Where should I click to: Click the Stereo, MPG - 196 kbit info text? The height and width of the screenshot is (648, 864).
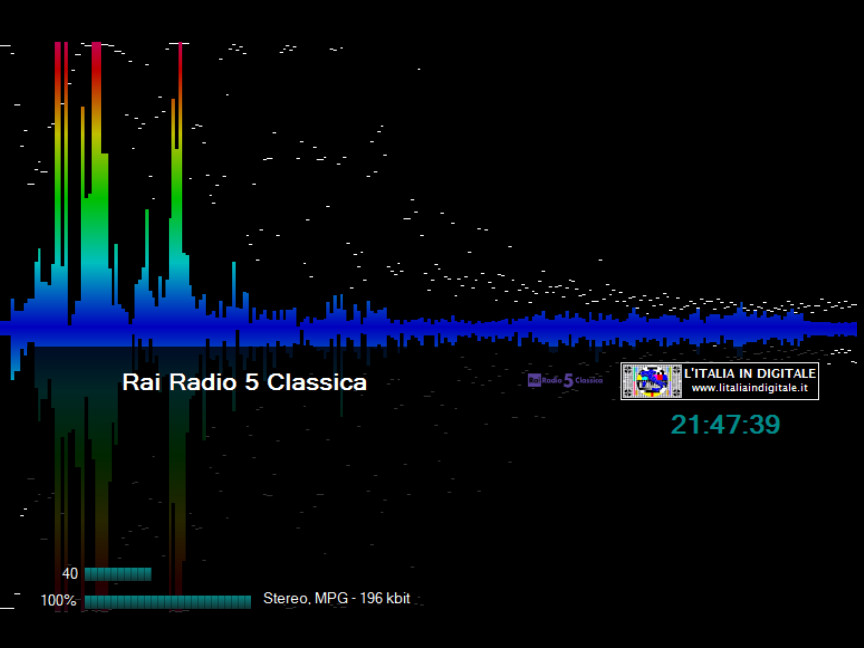pyautogui.click(x=336, y=599)
